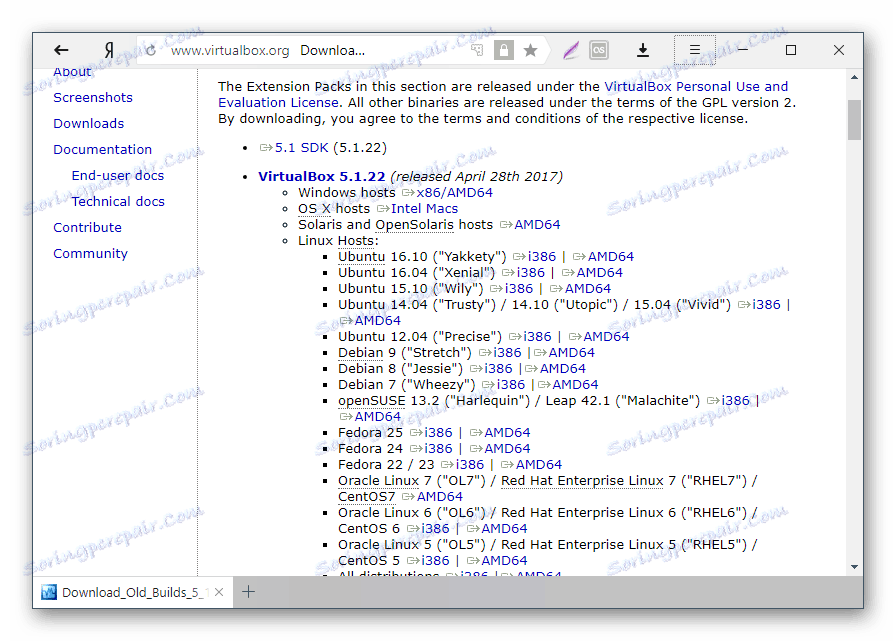The width and height of the screenshot is (896, 641).
Task: Download the 5.1 SDK link
Action: point(301,147)
